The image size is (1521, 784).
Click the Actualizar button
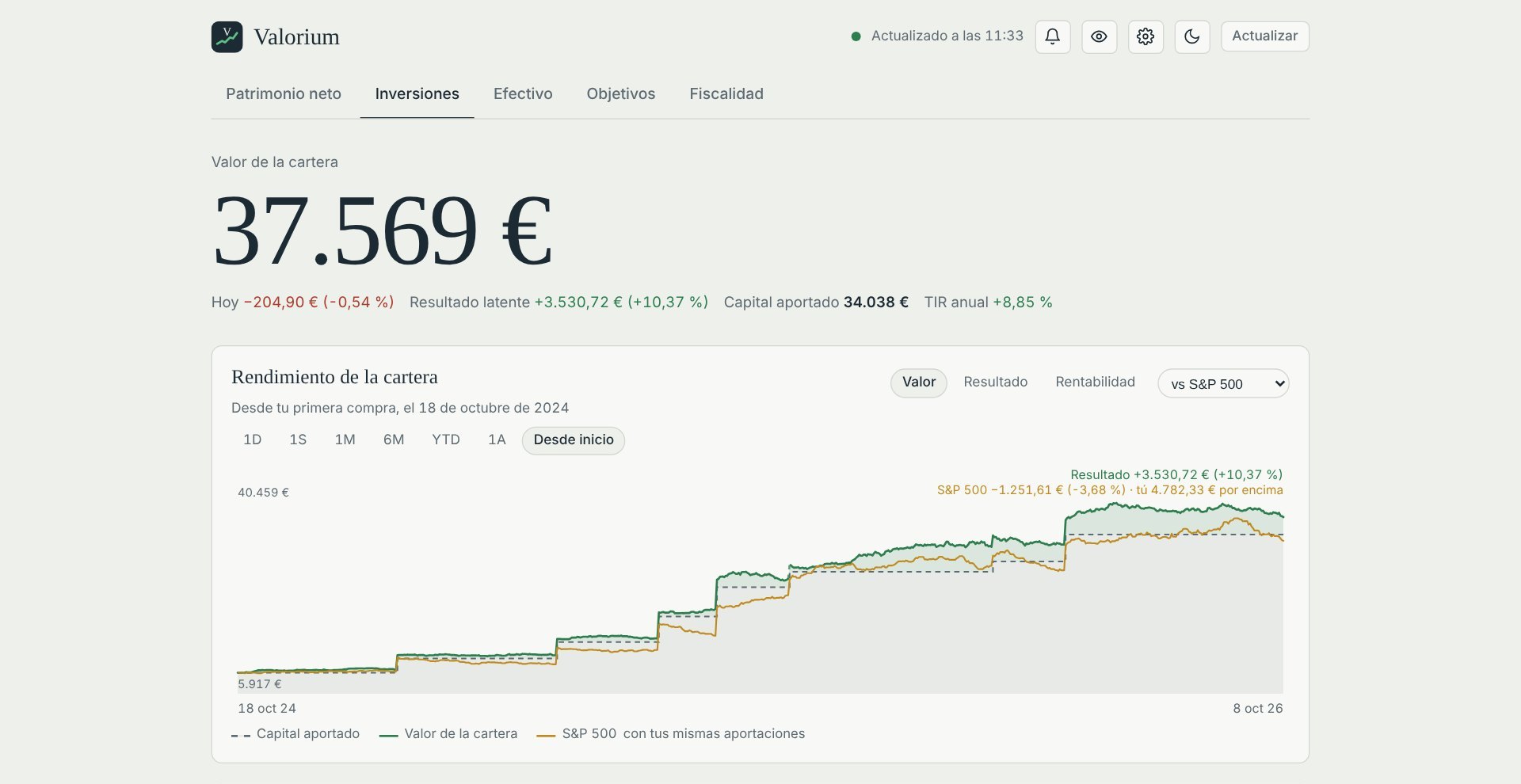click(x=1265, y=36)
